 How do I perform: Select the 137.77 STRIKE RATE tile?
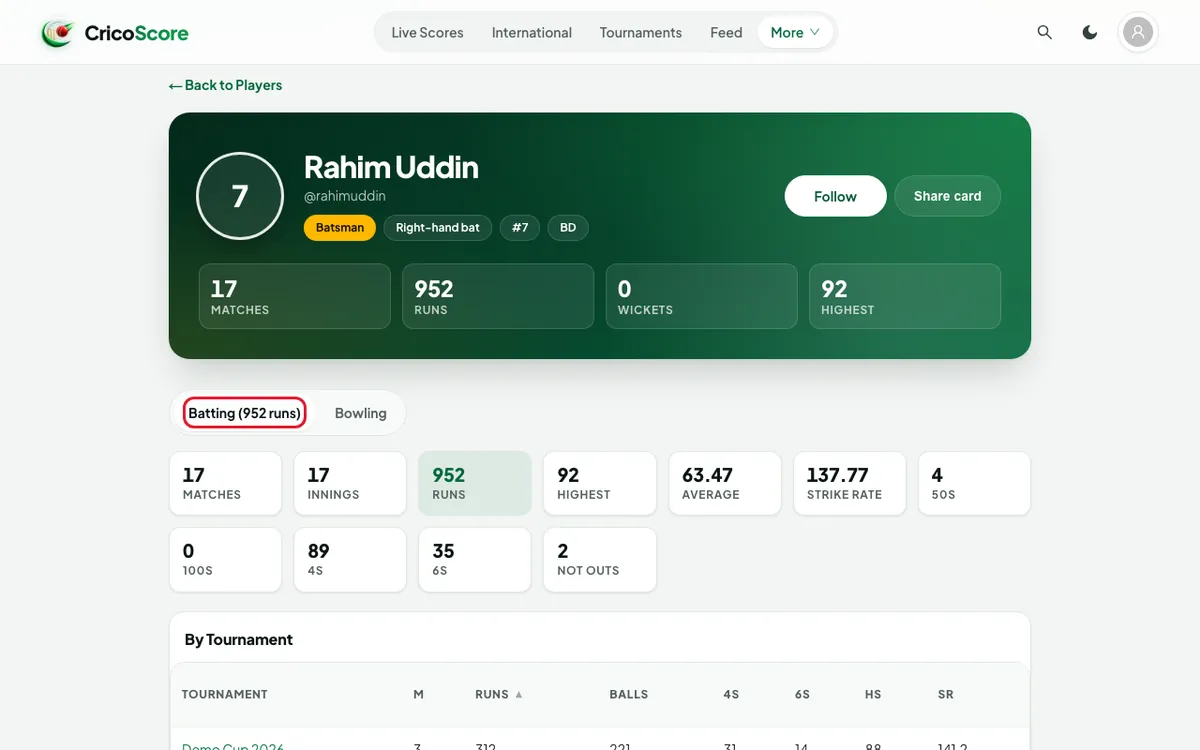click(849, 484)
